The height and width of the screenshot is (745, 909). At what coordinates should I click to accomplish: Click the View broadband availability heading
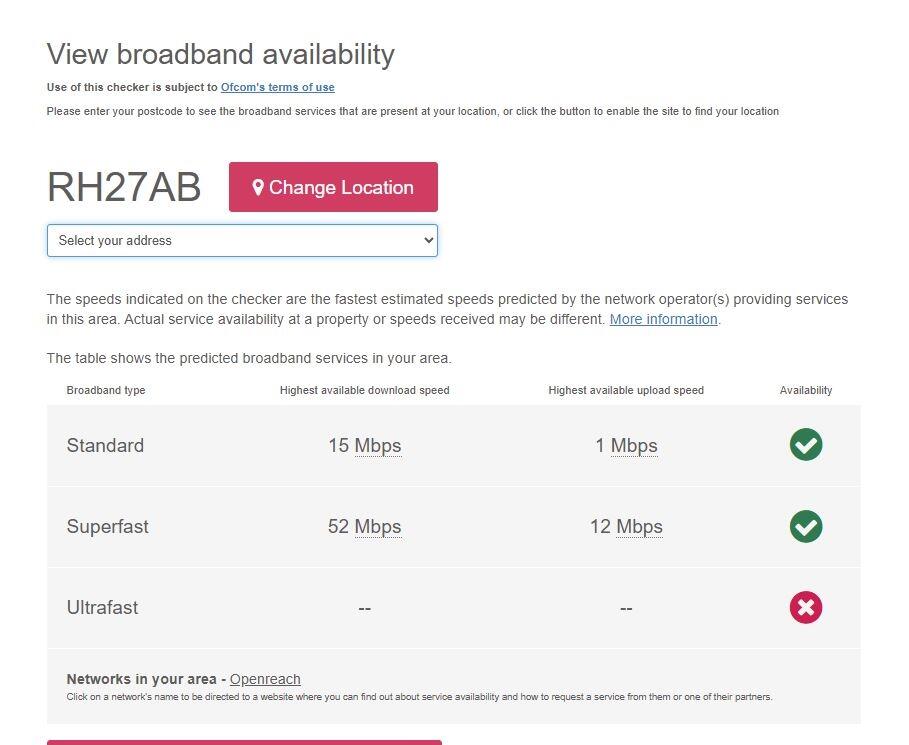220,54
